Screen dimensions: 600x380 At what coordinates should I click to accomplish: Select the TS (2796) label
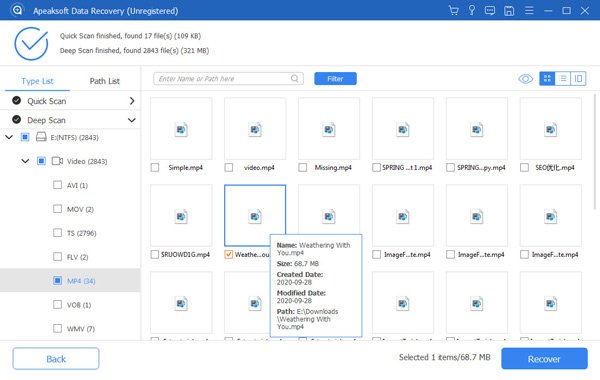pos(82,233)
